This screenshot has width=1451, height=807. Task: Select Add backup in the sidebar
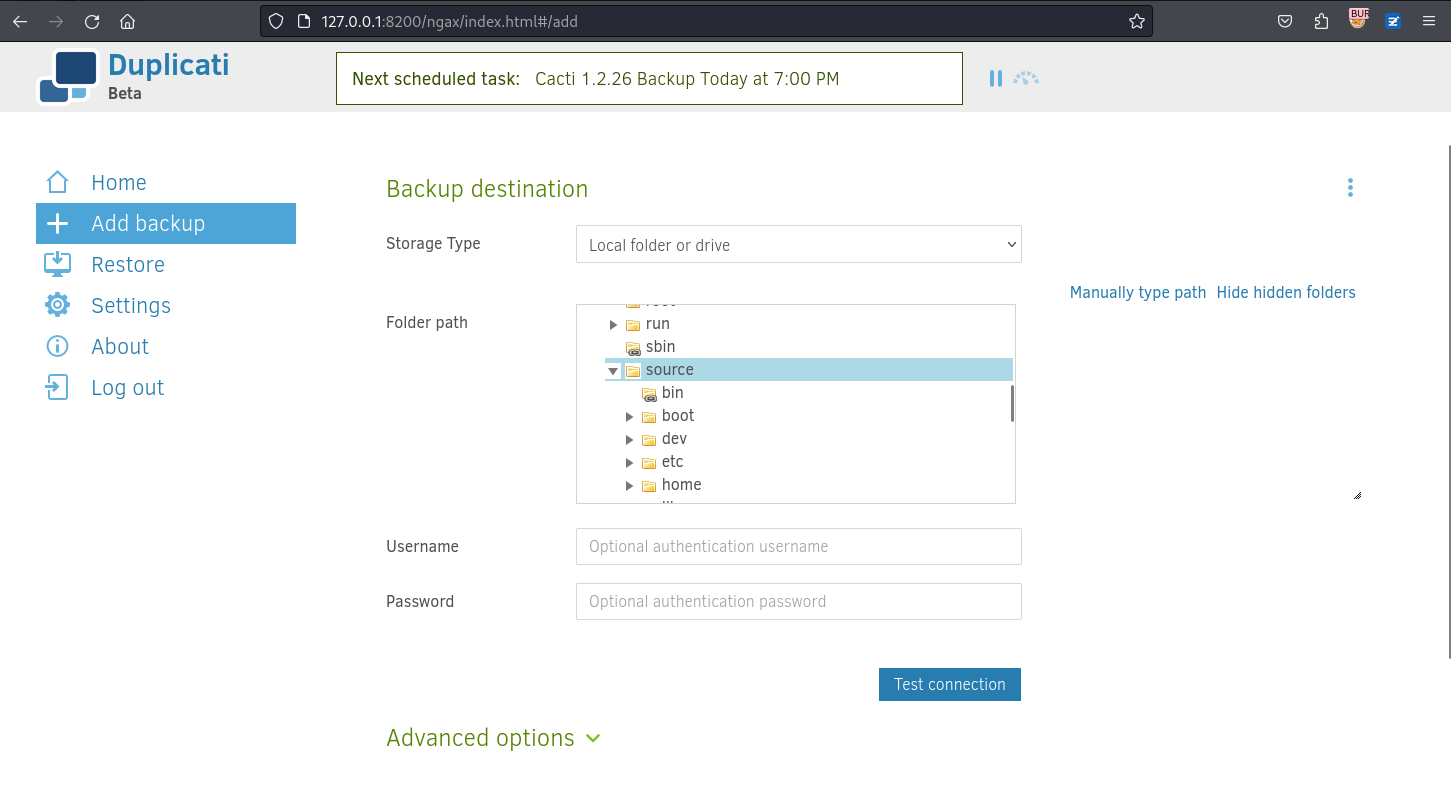(x=166, y=223)
